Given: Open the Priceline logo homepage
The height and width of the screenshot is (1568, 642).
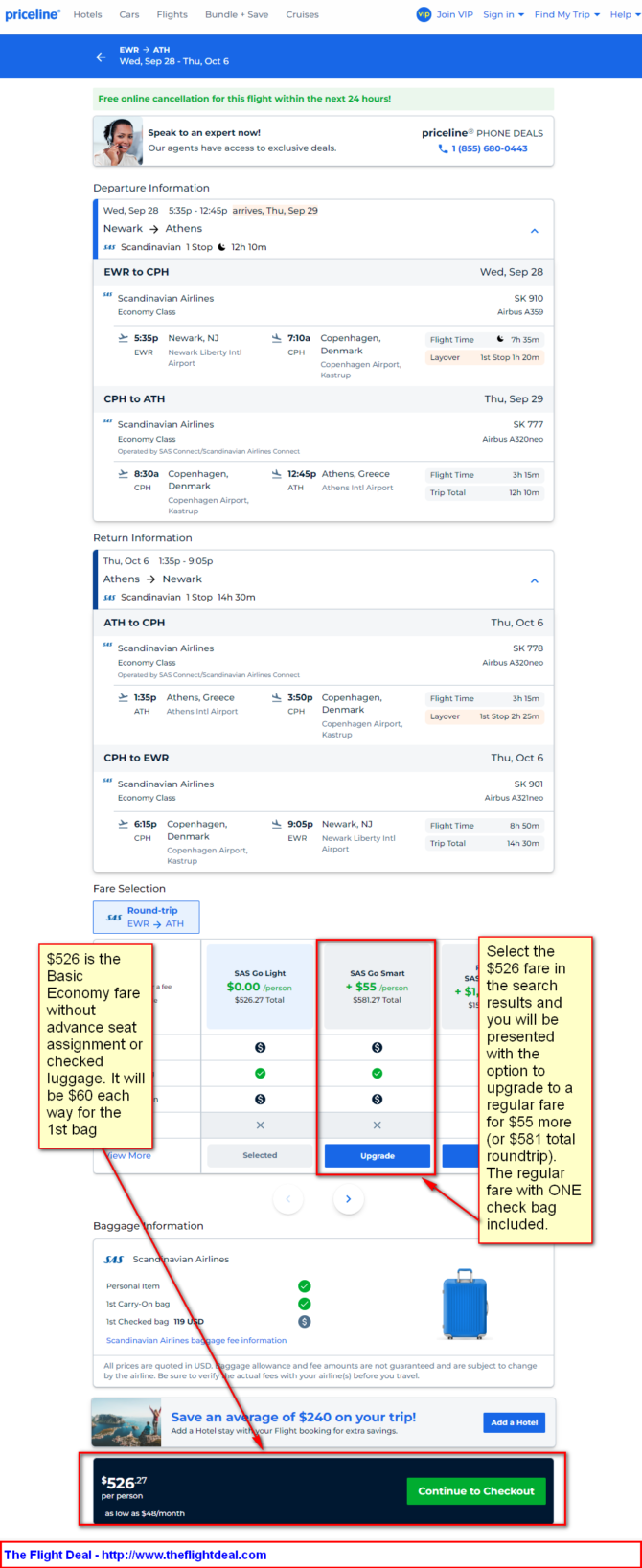Looking at the screenshot, I should [x=33, y=14].
